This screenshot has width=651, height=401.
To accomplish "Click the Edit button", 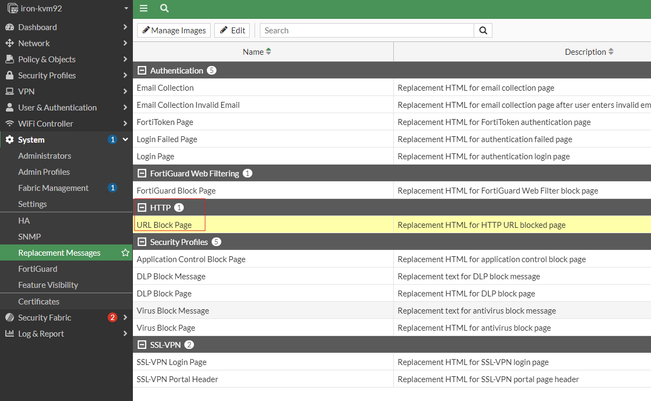I will [x=232, y=30].
